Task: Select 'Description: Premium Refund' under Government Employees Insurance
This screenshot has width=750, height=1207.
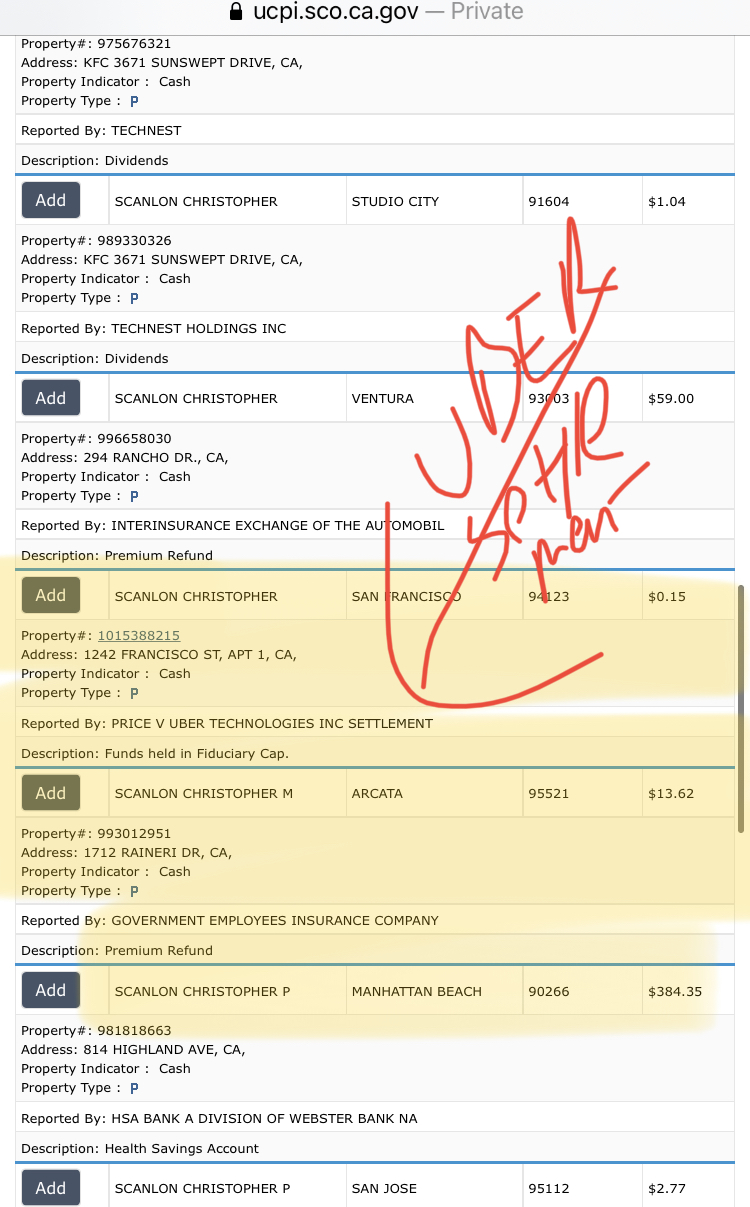Action: [x=117, y=950]
